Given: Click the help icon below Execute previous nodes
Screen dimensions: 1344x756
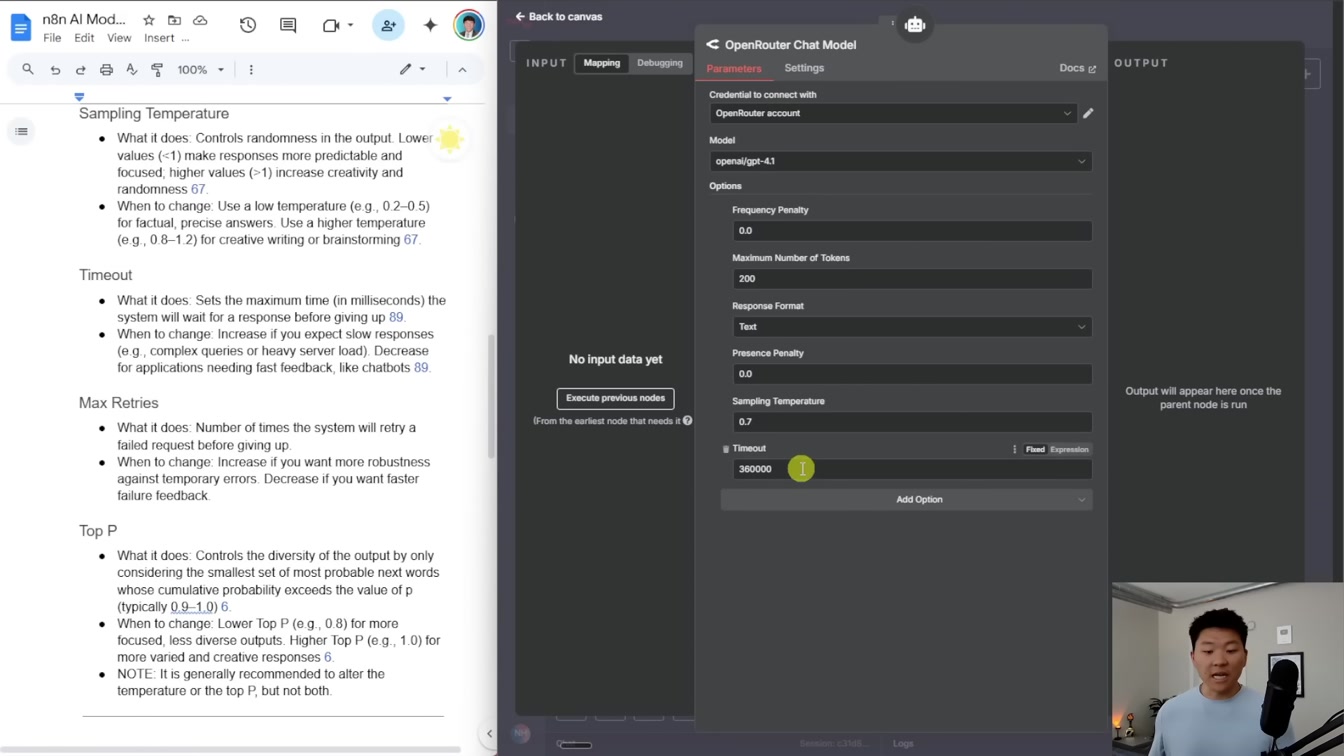Looking at the screenshot, I should click(x=687, y=421).
